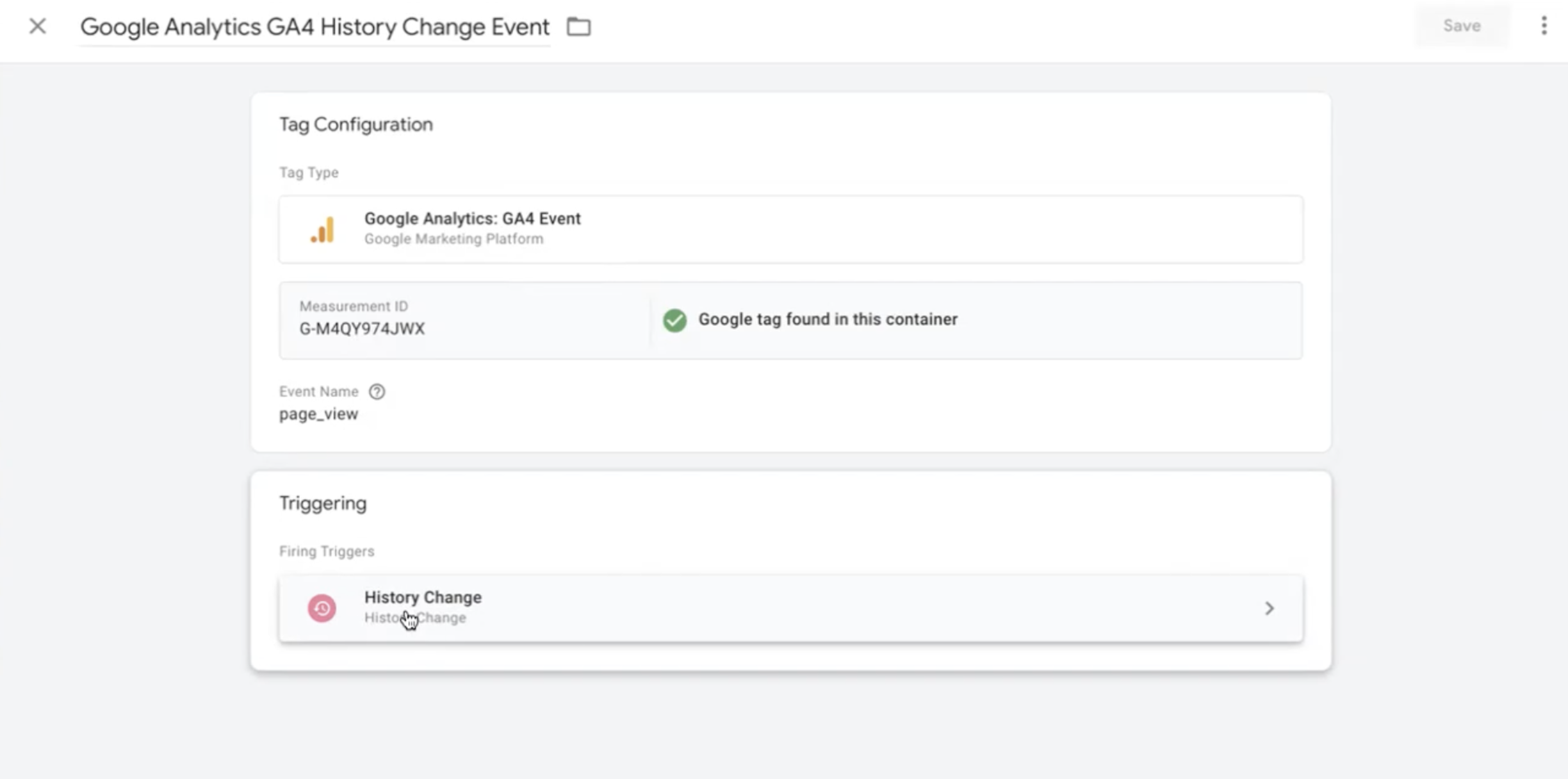Expand the History Change trigger chevron arrow
Viewport: 1568px width, 779px height.
pyautogui.click(x=1269, y=608)
